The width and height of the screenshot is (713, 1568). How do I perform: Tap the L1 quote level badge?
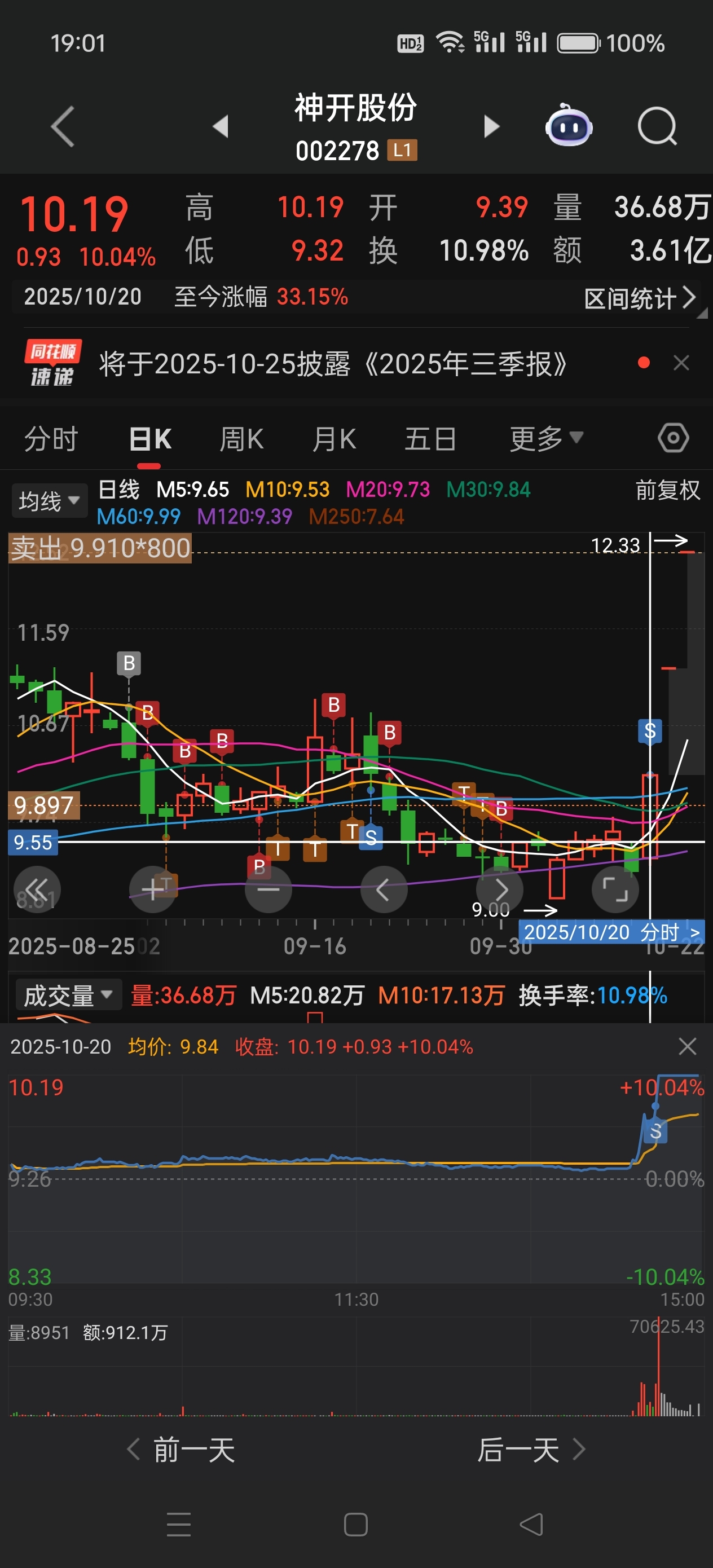click(402, 149)
